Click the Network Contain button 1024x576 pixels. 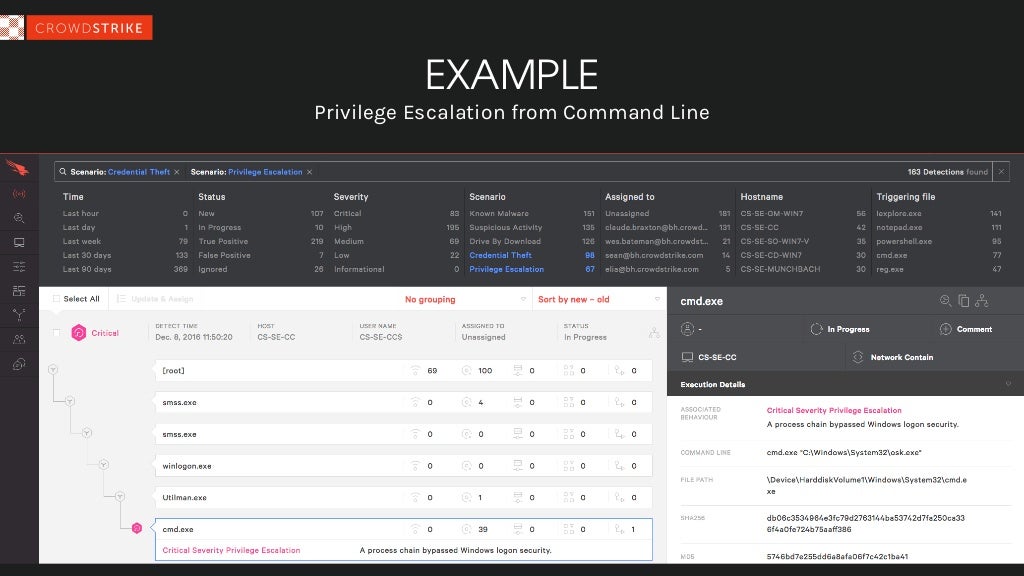[893, 357]
